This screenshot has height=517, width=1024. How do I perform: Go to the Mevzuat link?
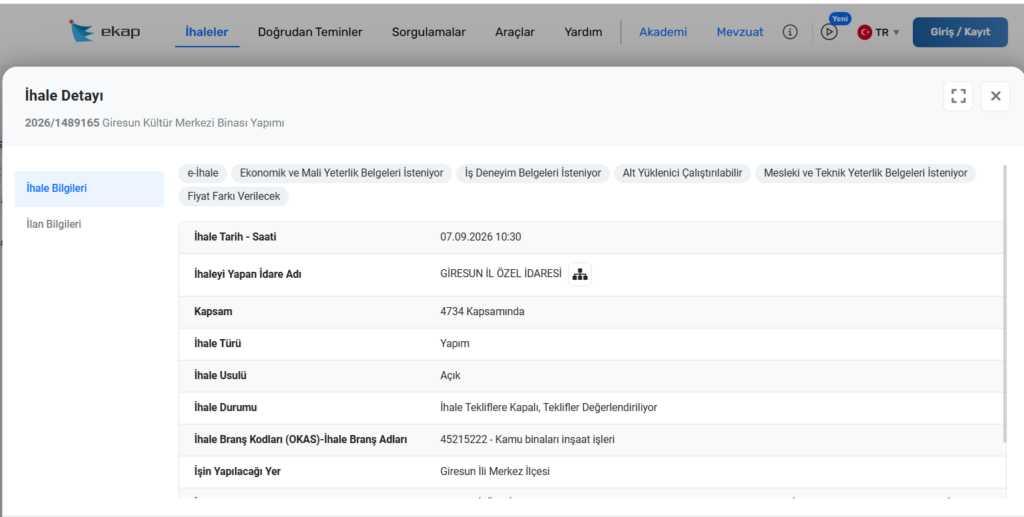pos(740,31)
